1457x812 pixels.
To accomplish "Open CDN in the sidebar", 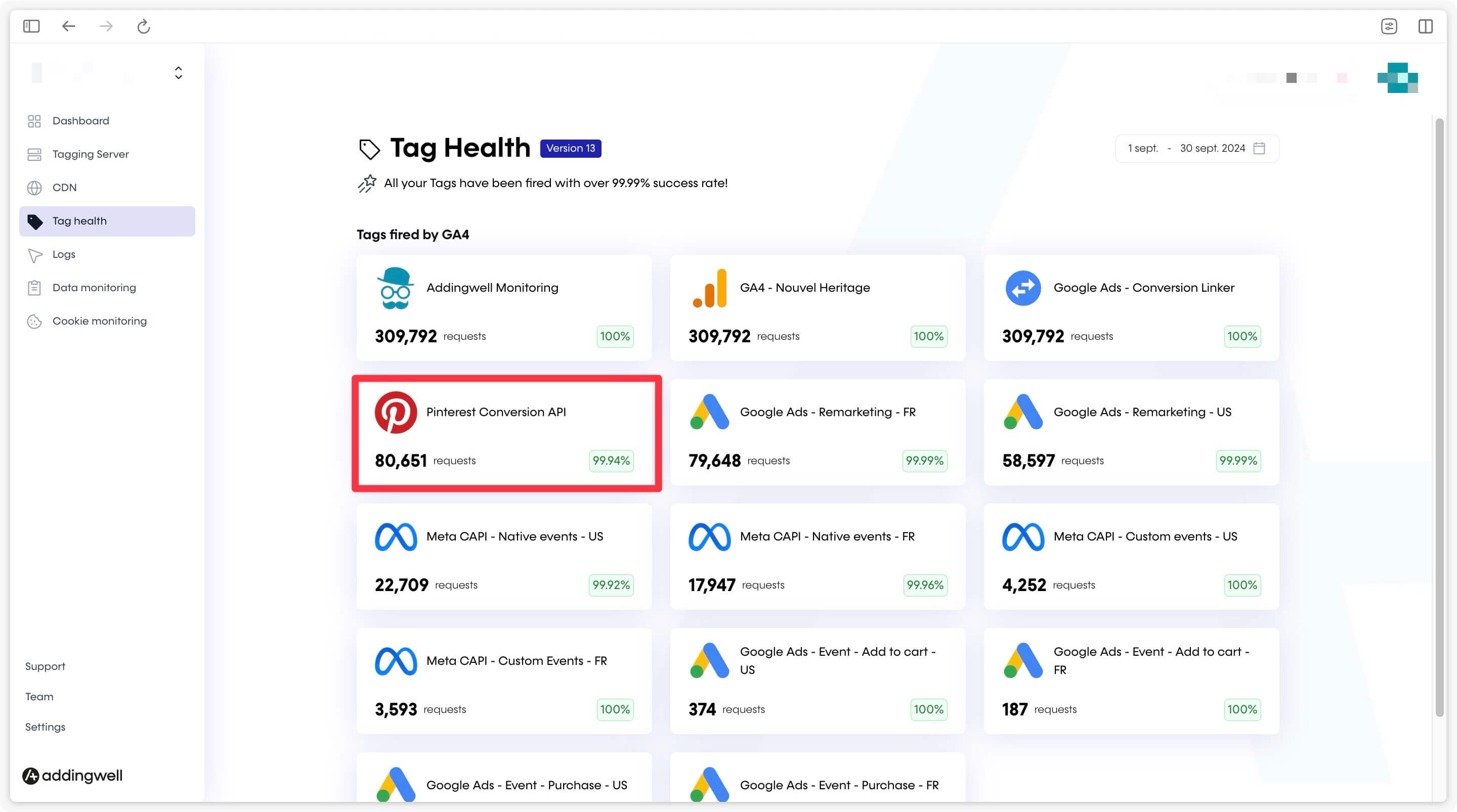I will (107, 188).
